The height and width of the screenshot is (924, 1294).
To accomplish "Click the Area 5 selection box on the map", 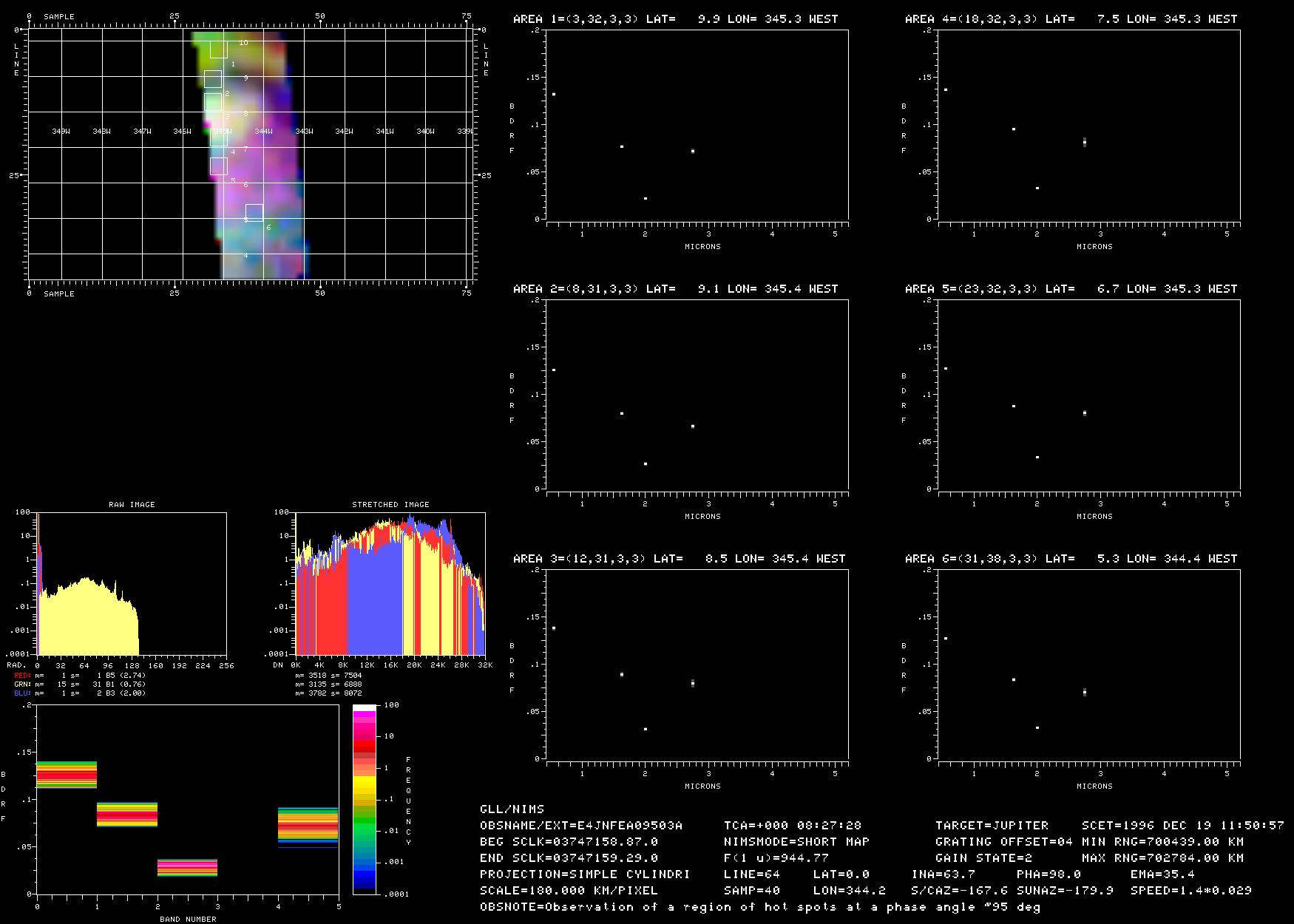I will click(x=218, y=166).
